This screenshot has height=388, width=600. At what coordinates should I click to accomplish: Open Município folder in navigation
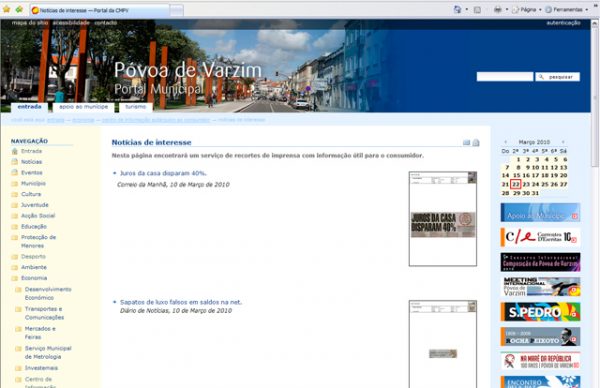(x=33, y=183)
